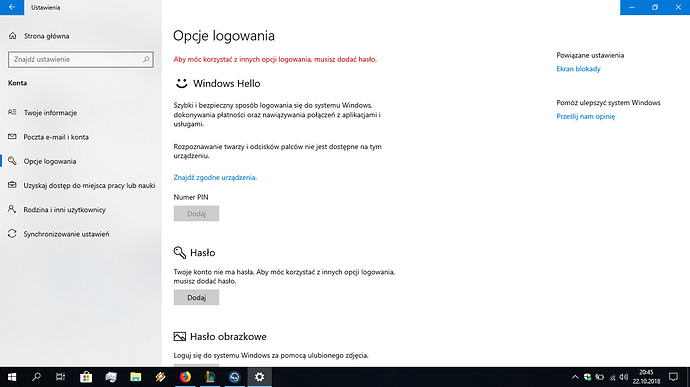
Task: Open the network tray icon
Action: point(612,377)
